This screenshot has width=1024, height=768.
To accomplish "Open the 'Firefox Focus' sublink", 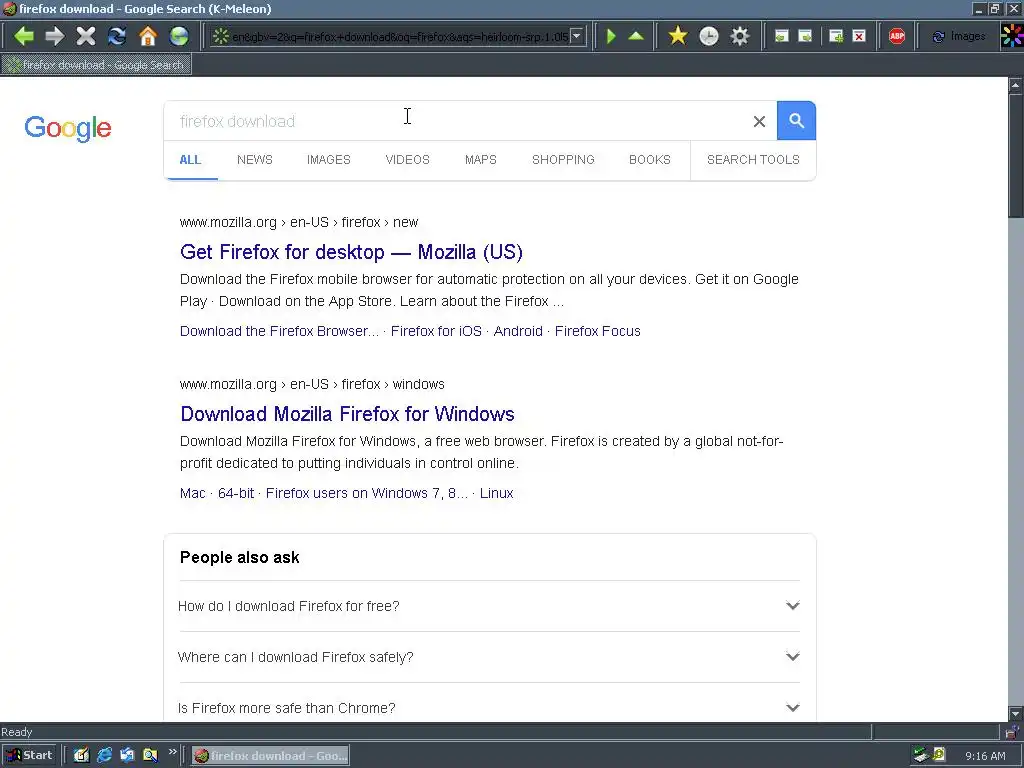I will coord(598,331).
